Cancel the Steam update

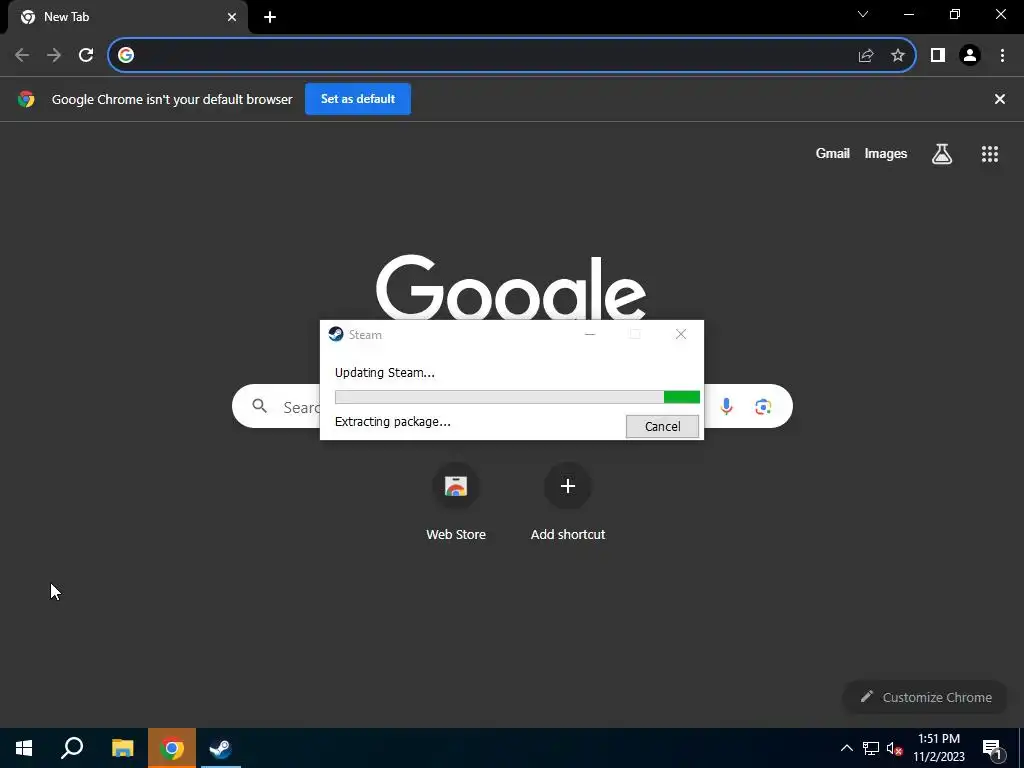[662, 426]
